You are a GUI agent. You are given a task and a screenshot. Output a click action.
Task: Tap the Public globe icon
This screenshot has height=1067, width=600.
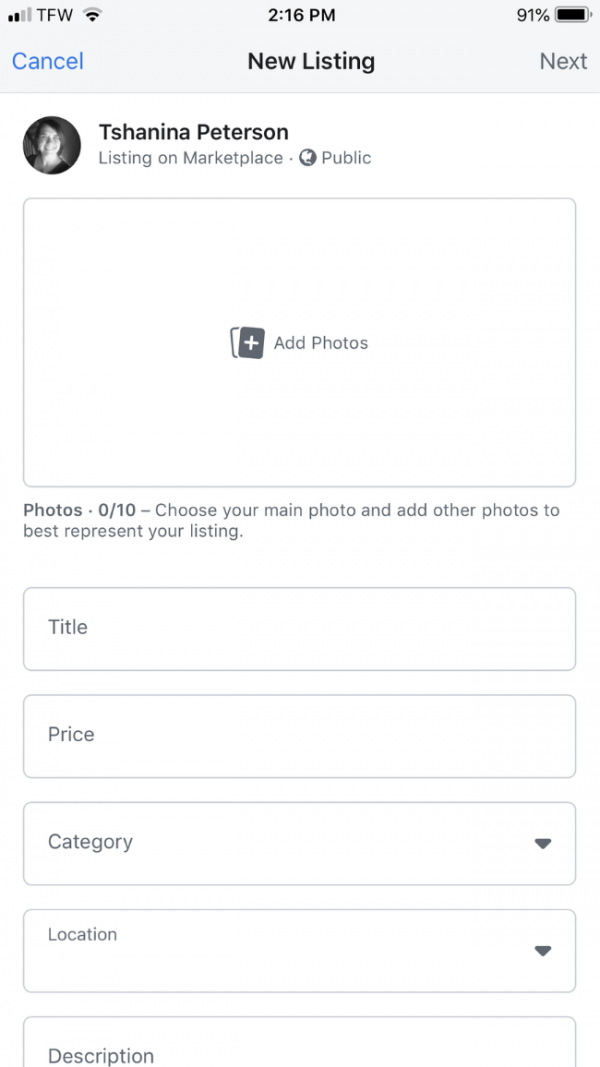(307, 158)
